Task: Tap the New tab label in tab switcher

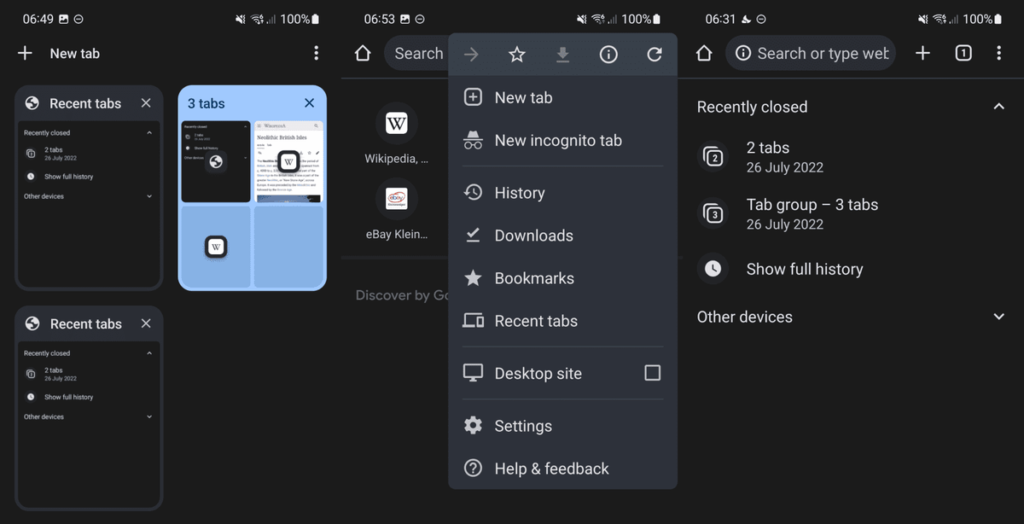Action: click(75, 54)
